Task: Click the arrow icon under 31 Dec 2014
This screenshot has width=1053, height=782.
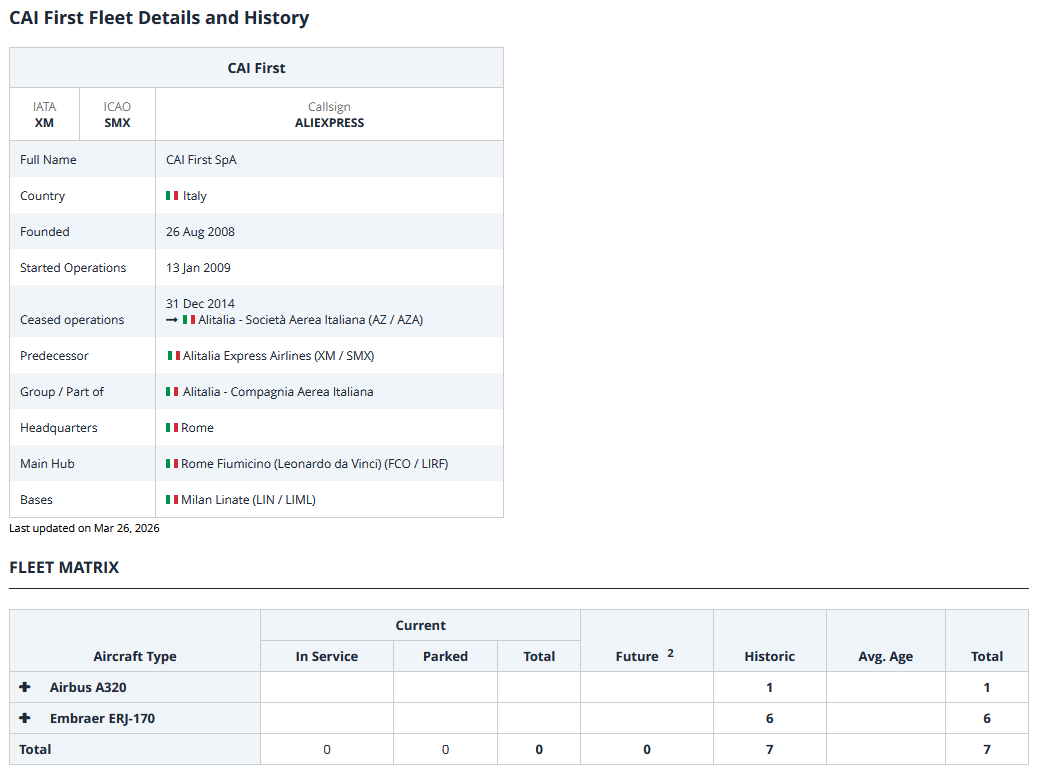Action: [x=172, y=320]
